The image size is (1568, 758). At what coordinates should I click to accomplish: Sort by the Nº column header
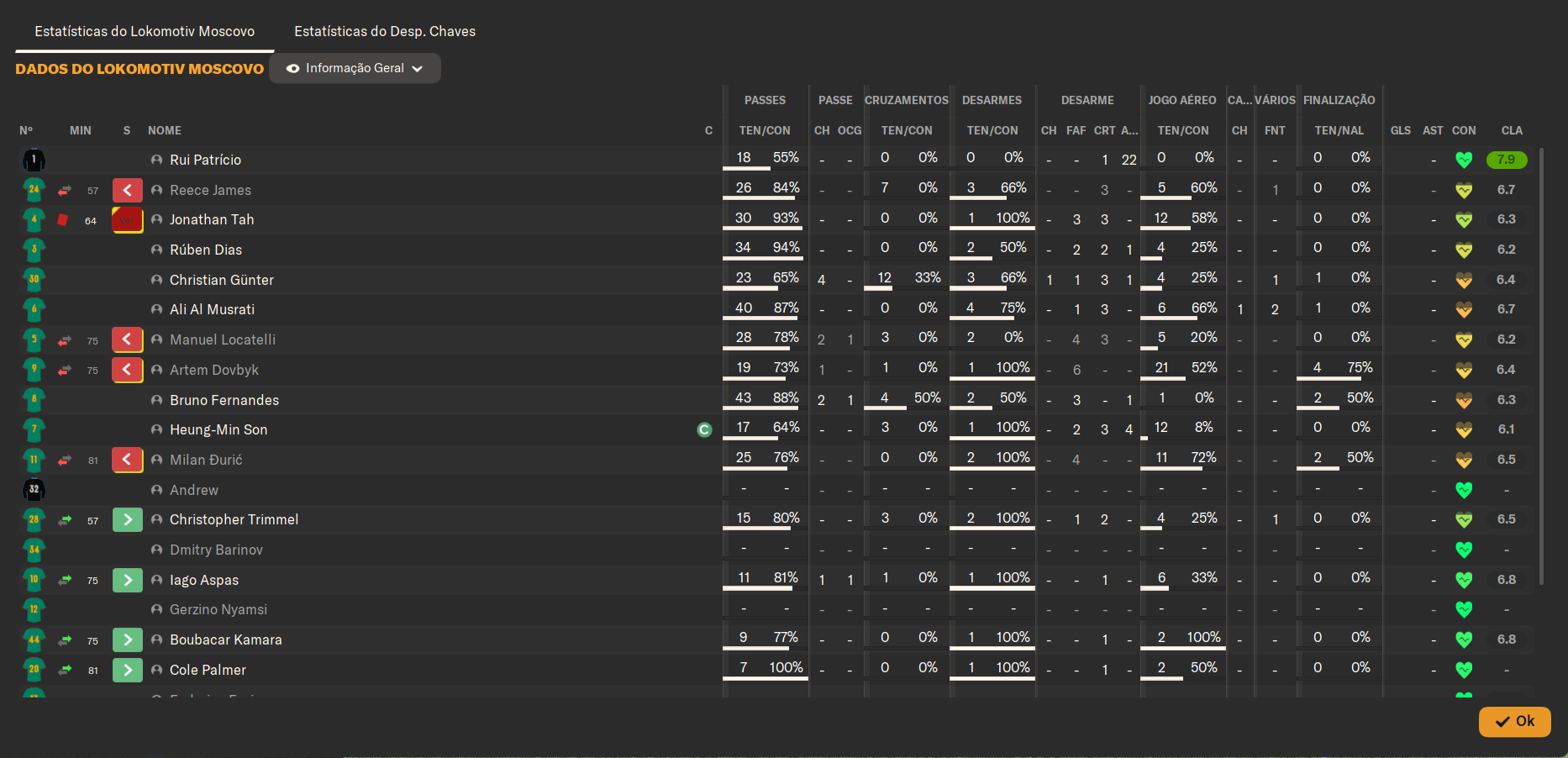pos(26,130)
